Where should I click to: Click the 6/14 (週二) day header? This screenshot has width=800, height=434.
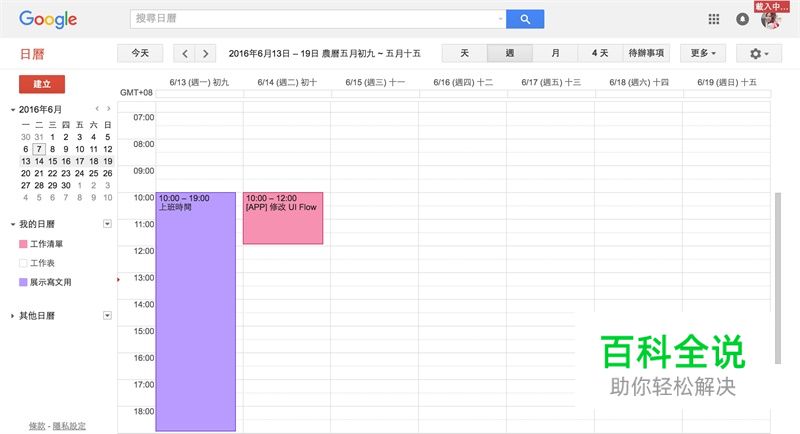click(x=287, y=82)
